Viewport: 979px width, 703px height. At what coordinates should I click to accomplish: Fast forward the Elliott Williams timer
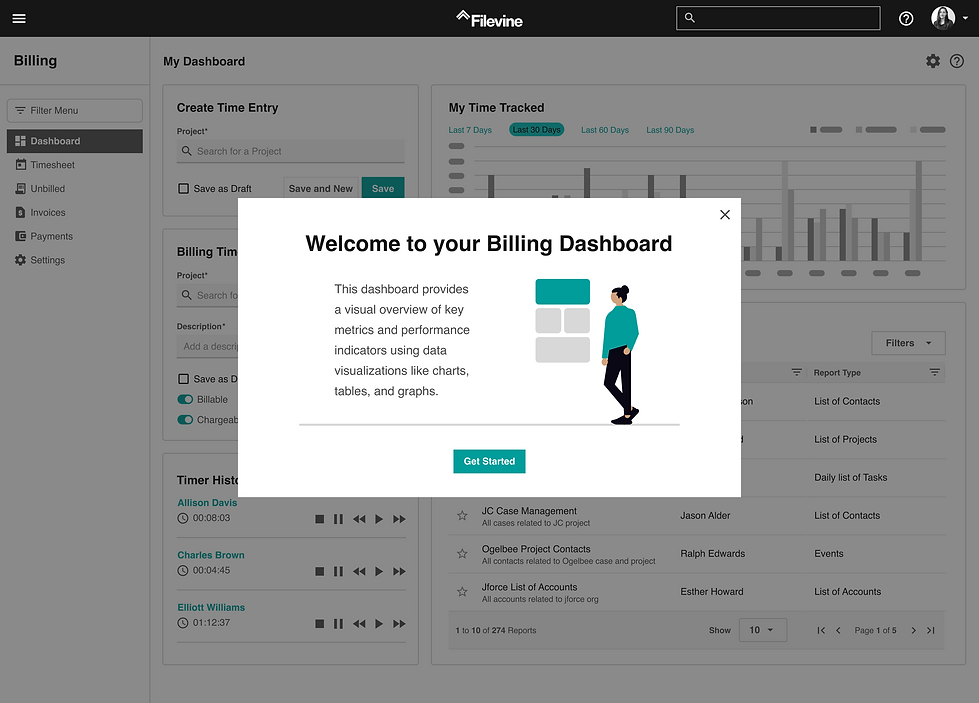400,624
